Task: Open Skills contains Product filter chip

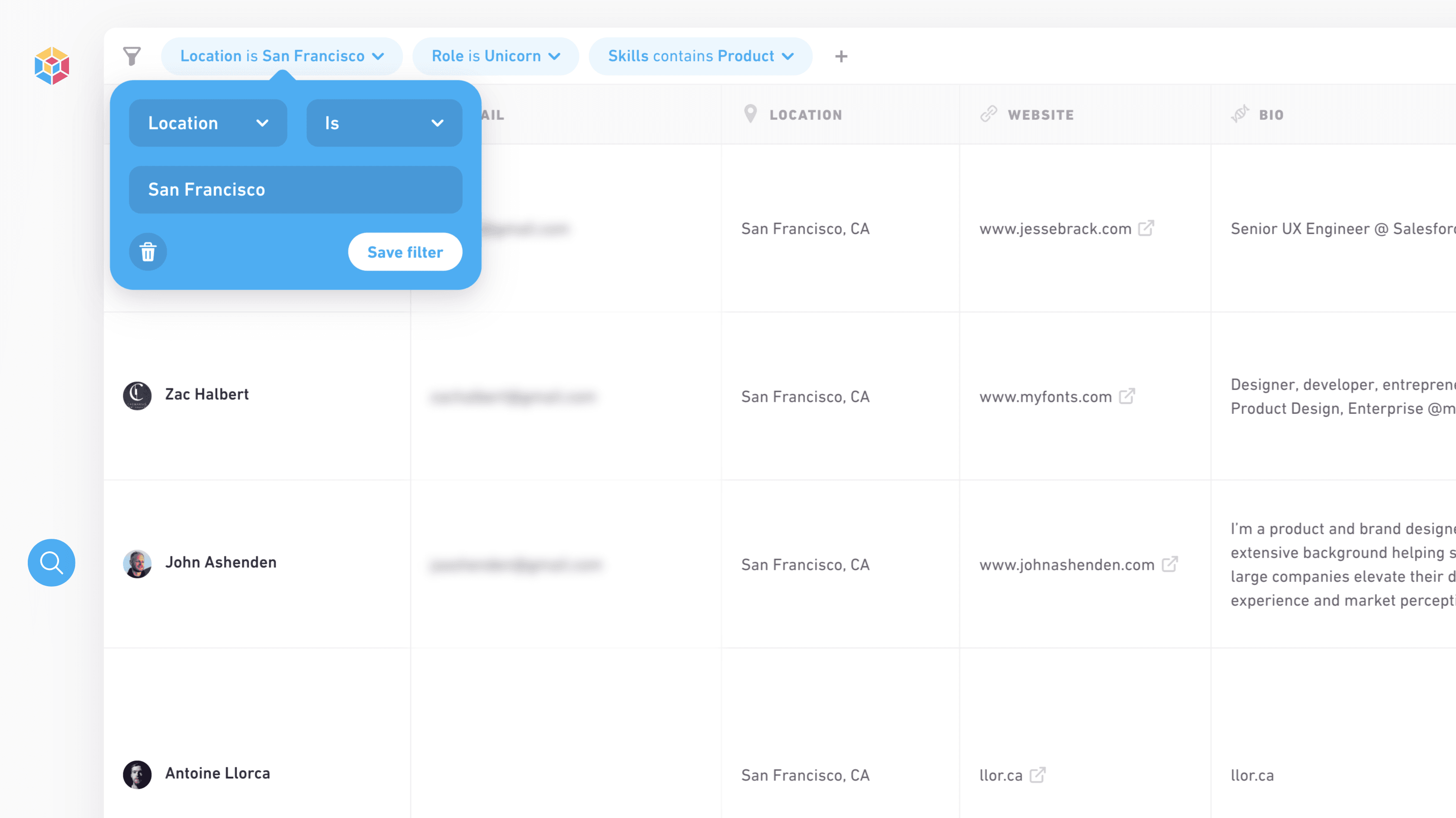Action: [x=700, y=56]
